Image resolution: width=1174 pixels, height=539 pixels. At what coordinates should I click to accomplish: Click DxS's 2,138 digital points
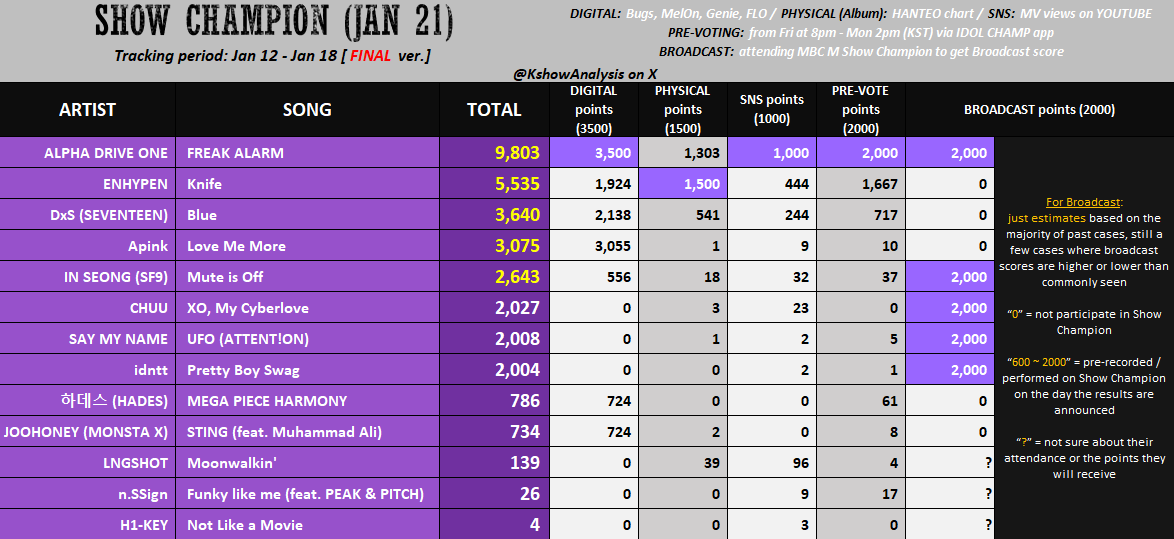pyautogui.click(x=594, y=215)
